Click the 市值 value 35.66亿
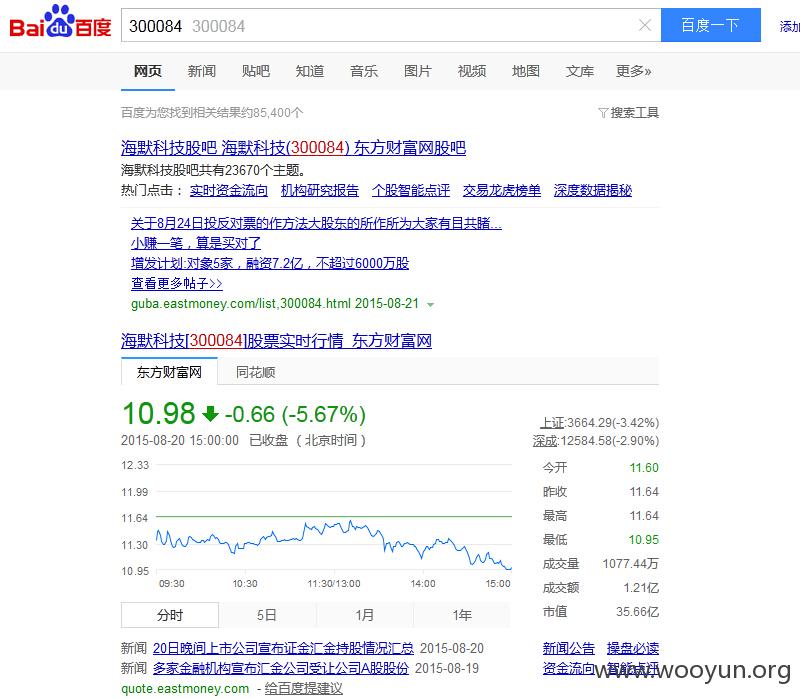The image size is (800, 699). click(637, 611)
